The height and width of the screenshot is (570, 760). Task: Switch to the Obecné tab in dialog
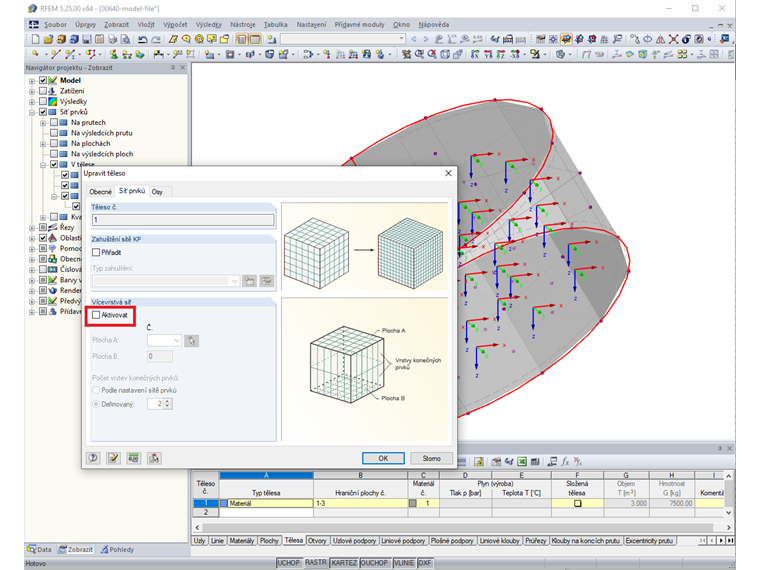tap(100, 192)
